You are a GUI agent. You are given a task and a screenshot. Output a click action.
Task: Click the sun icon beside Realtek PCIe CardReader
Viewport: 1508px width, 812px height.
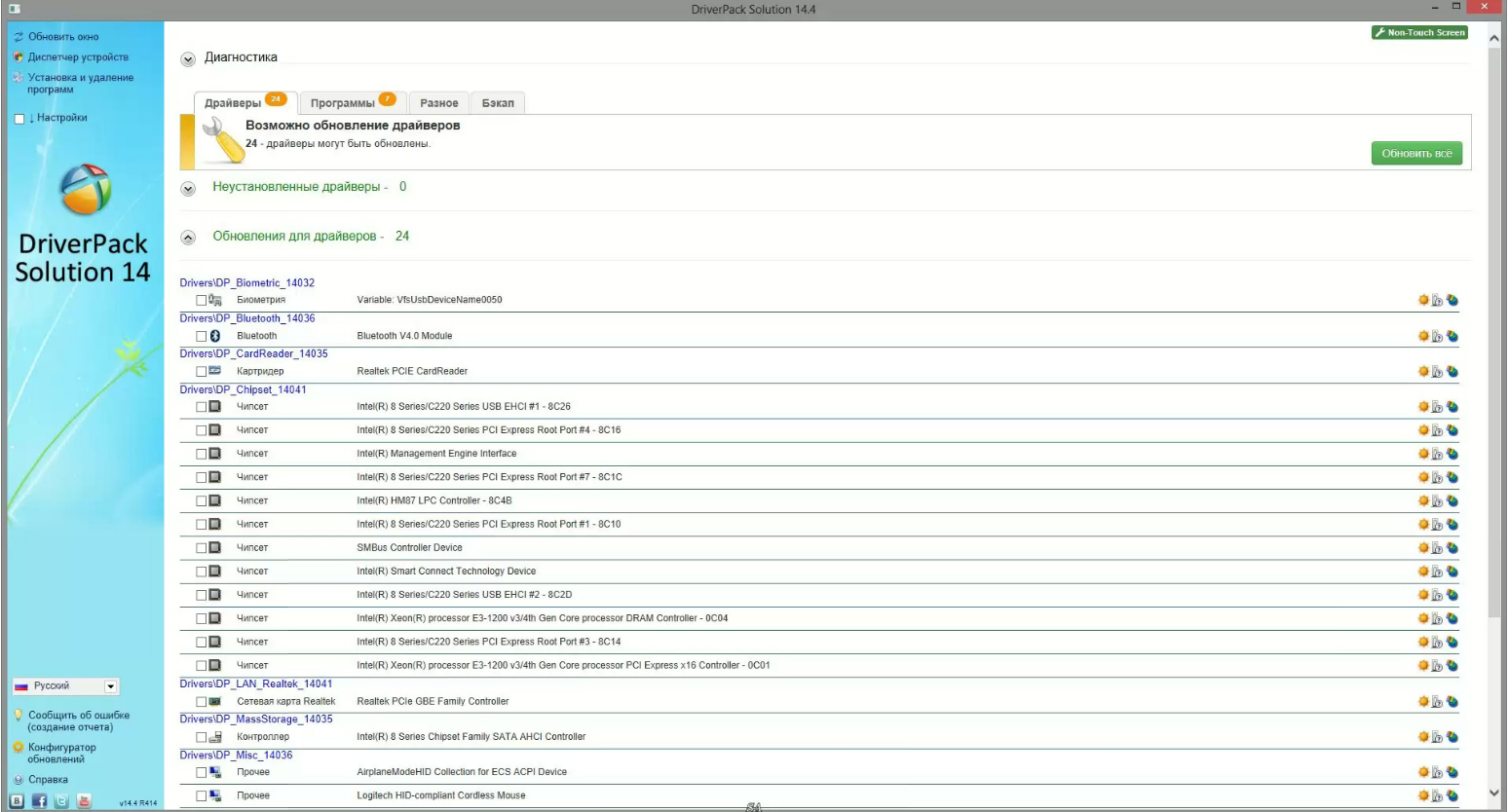pyautogui.click(x=1422, y=371)
